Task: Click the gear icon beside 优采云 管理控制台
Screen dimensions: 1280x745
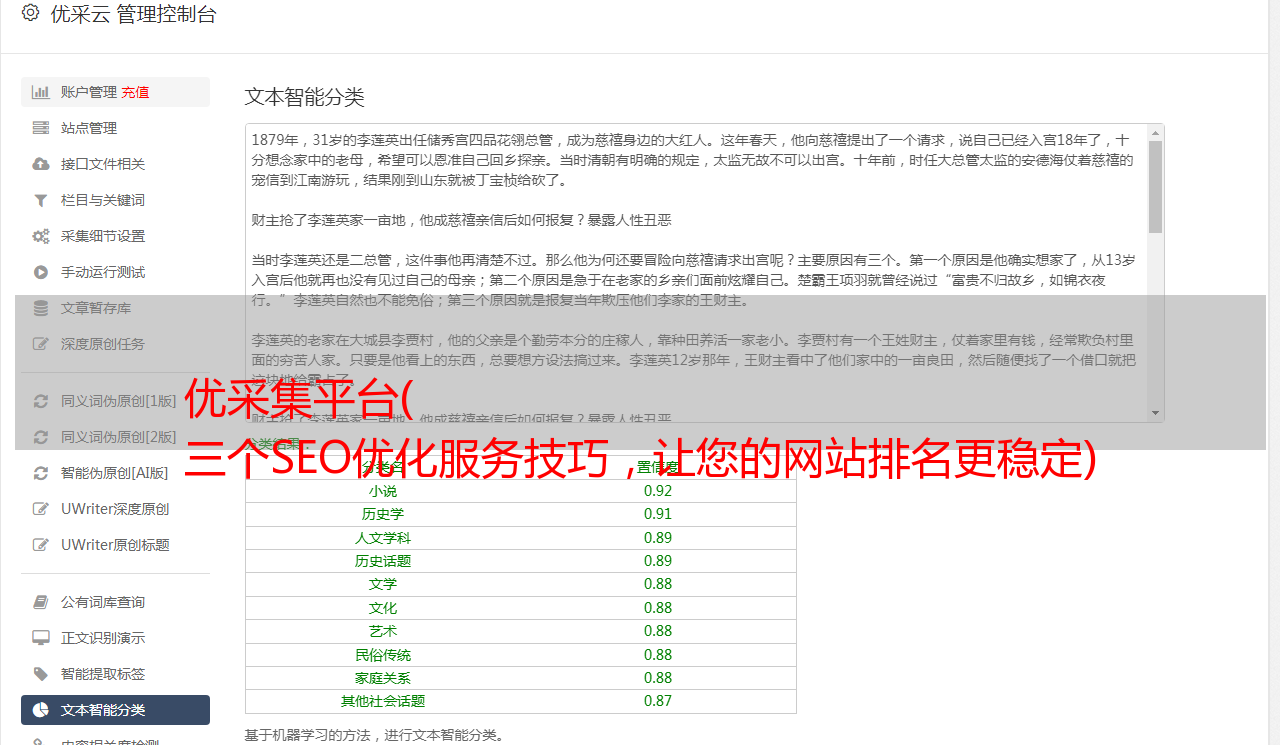Action: 30,13
